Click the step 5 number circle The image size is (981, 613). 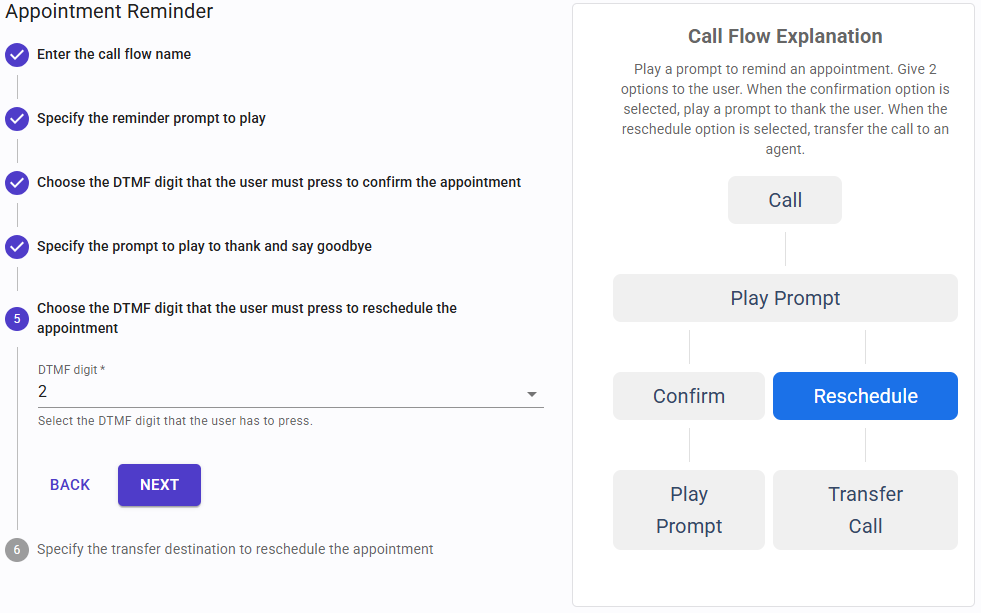click(17, 319)
